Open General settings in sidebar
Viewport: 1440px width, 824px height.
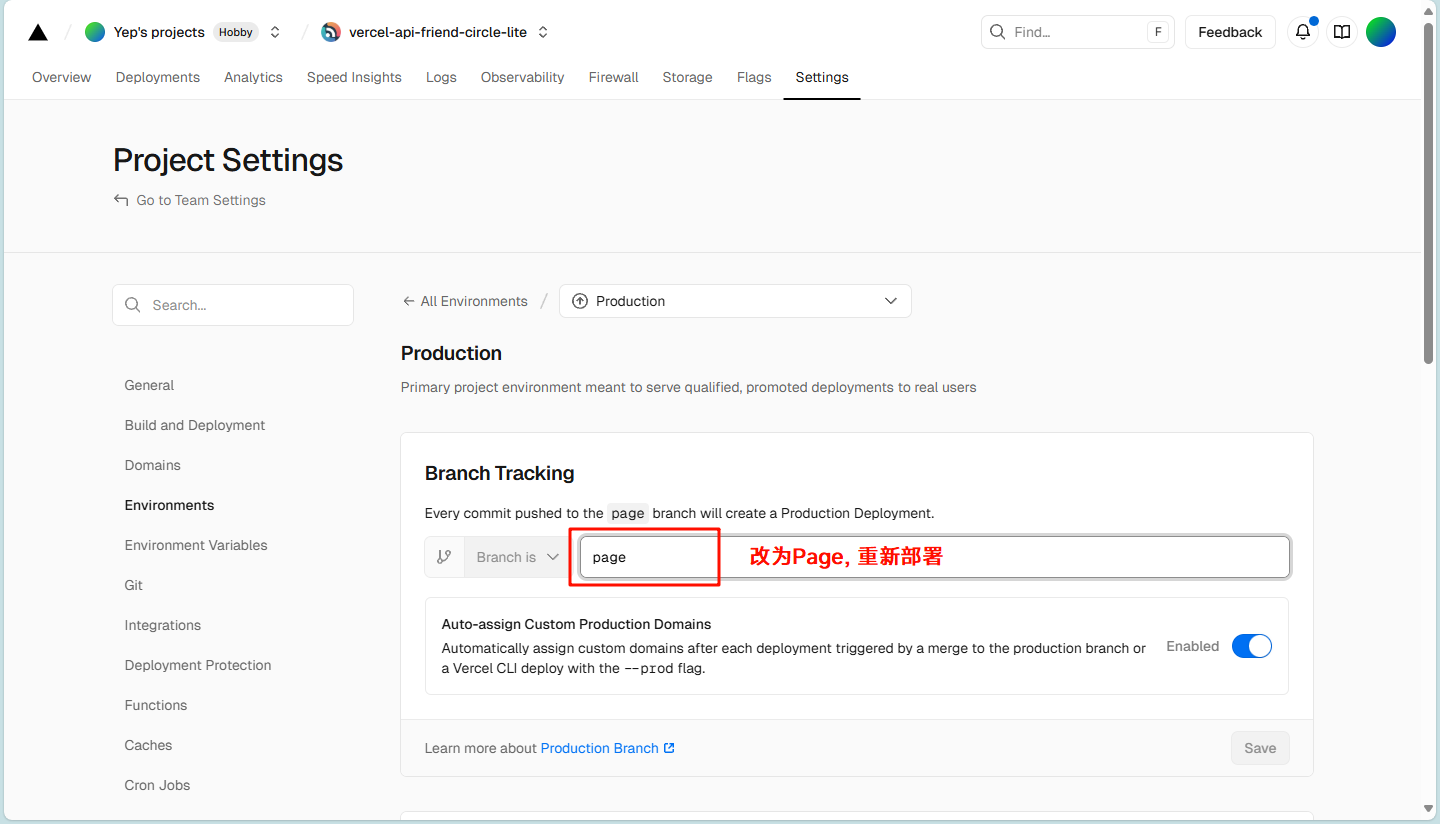pos(149,385)
